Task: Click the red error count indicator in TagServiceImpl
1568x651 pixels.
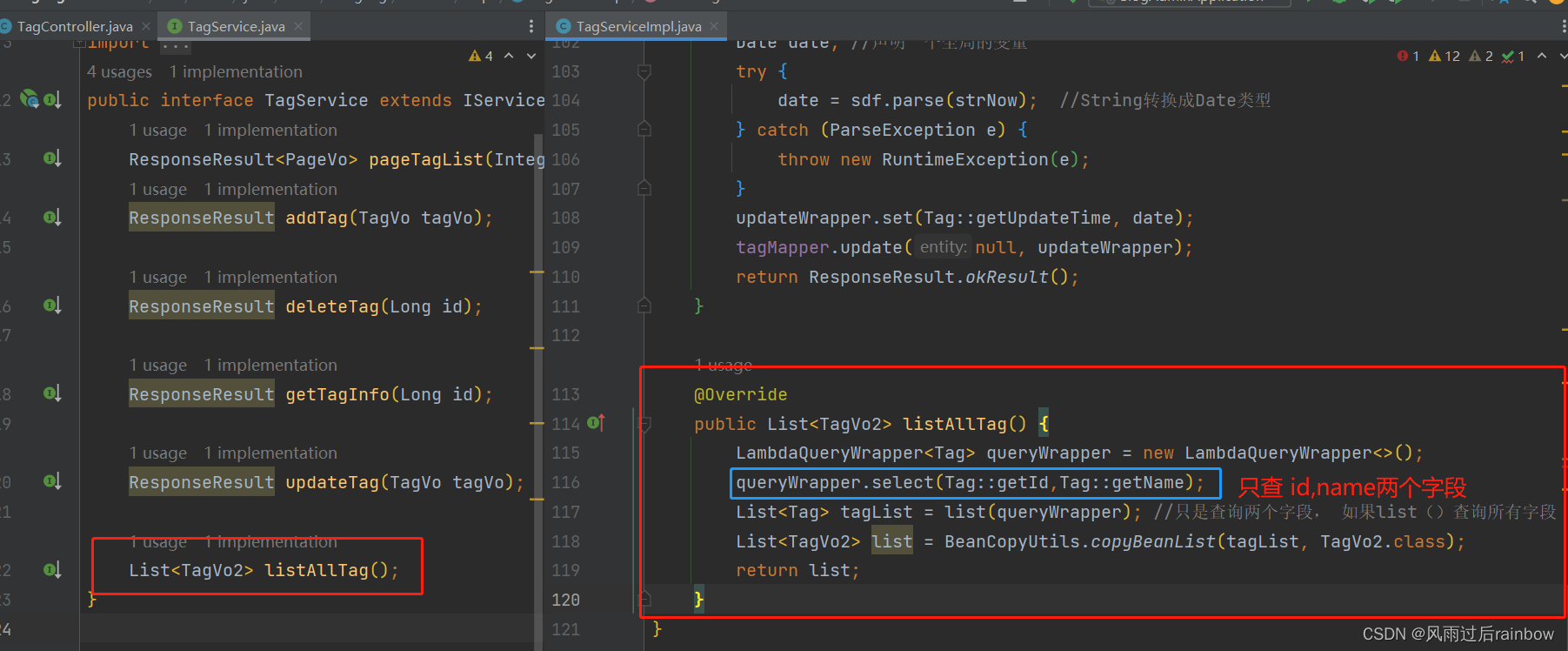Action: coord(1409,56)
